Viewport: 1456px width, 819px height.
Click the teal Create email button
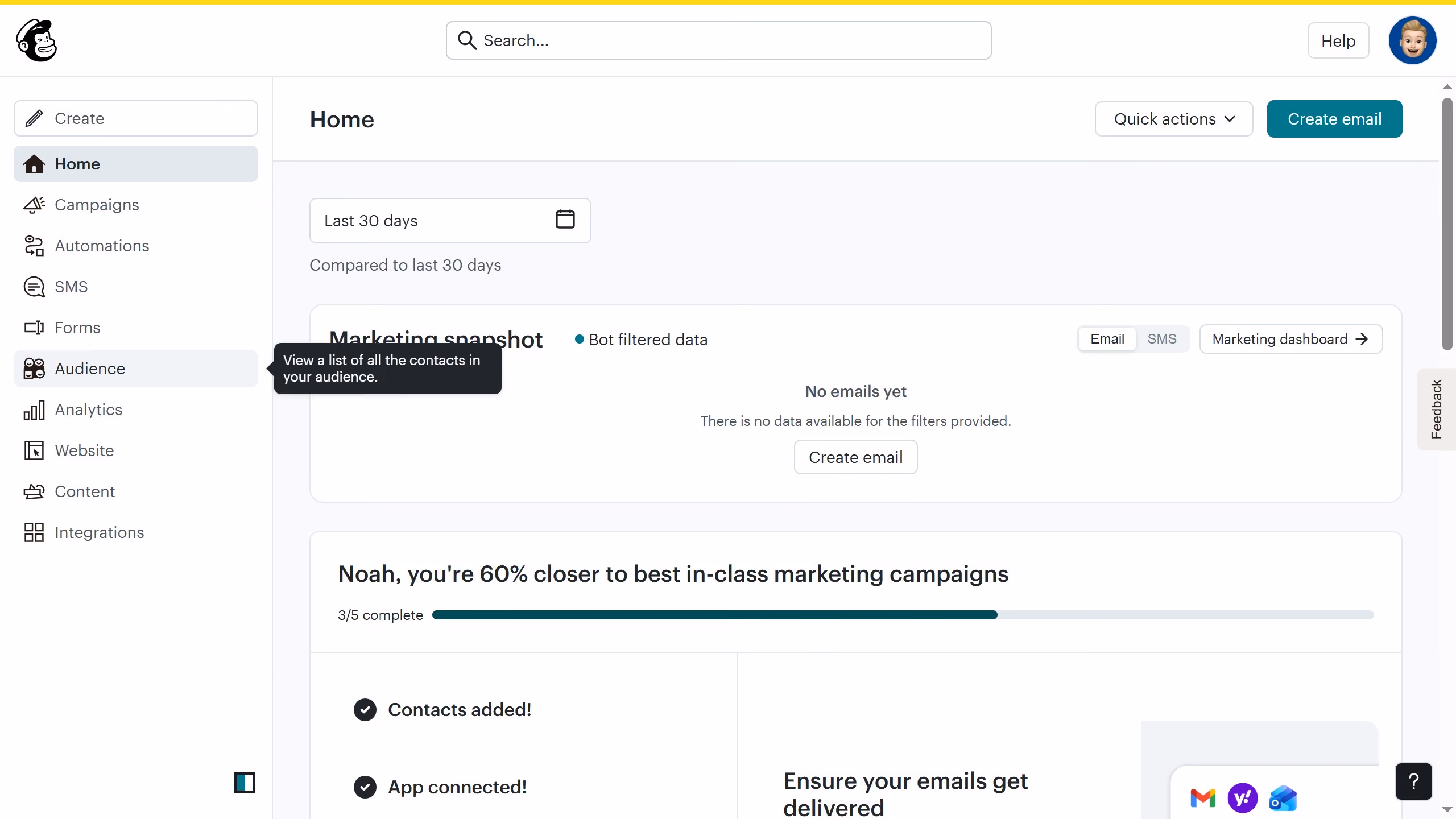coord(1334,119)
